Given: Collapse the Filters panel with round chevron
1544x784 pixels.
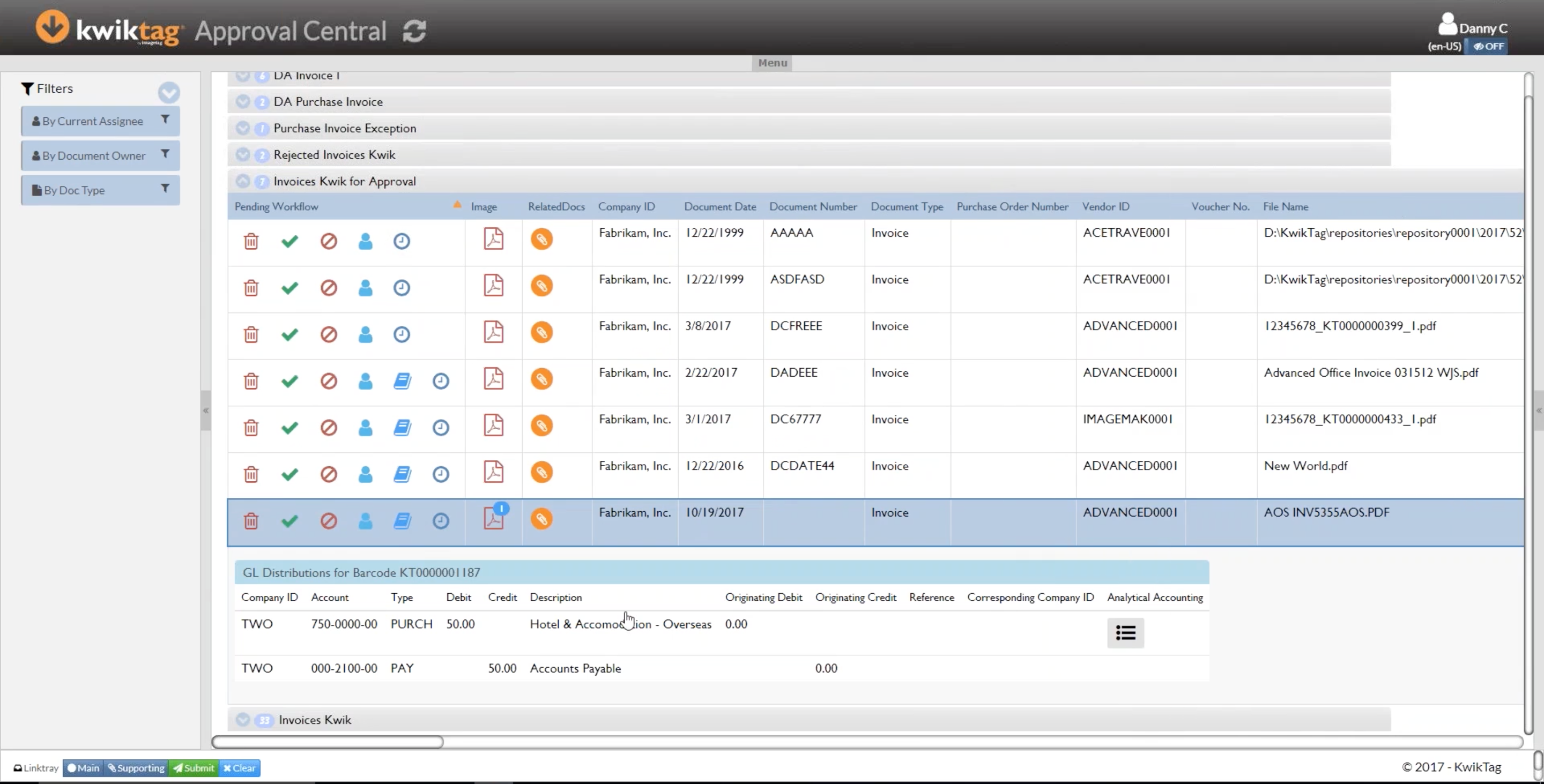Looking at the screenshot, I should 169,92.
